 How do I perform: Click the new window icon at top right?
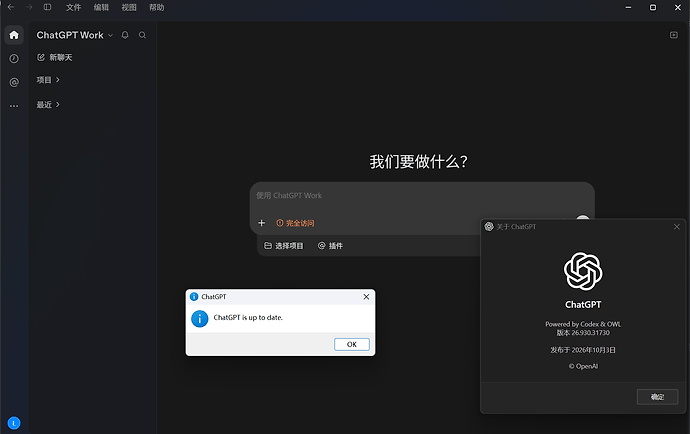point(674,35)
